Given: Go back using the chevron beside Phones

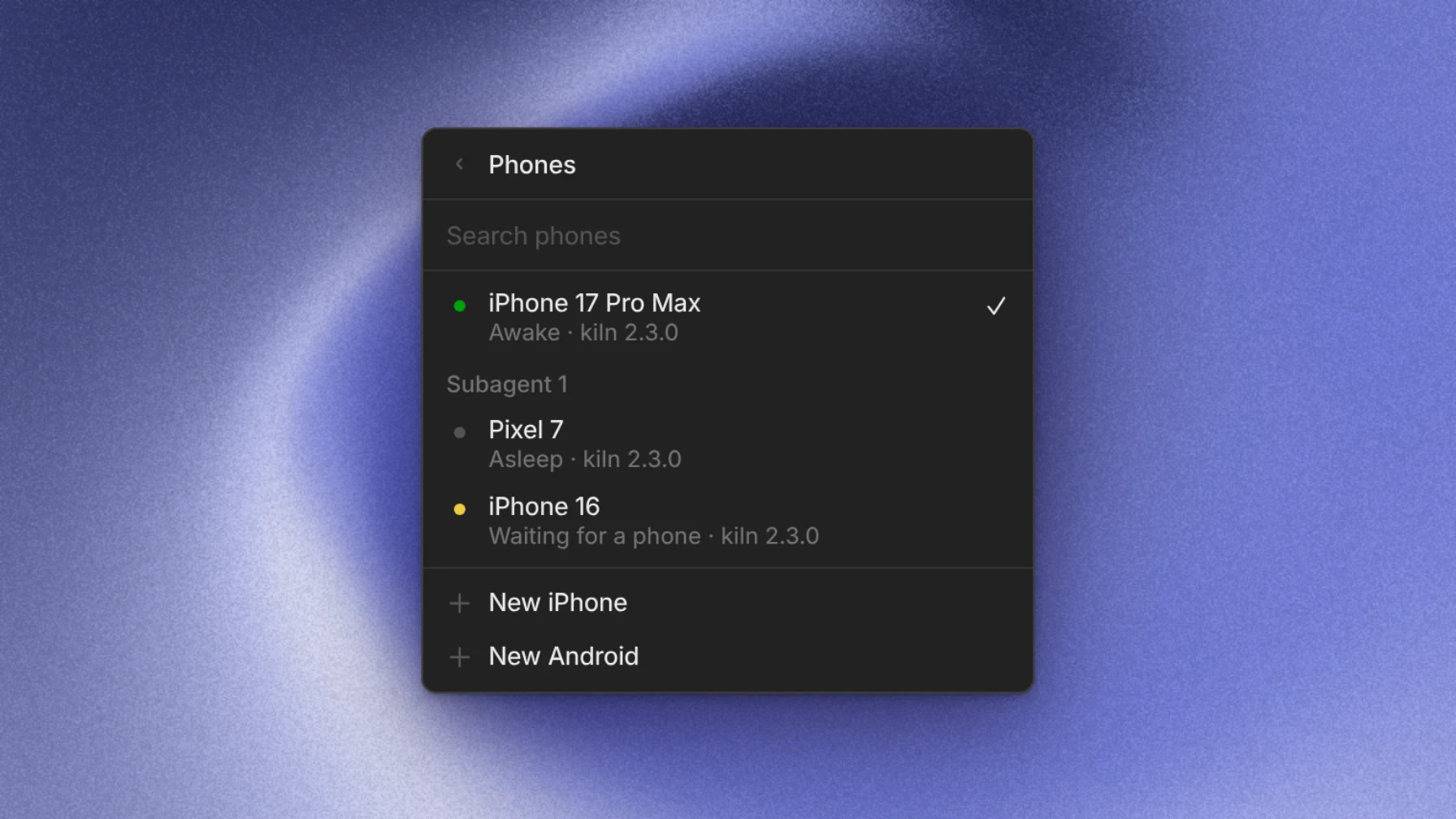Looking at the screenshot, I should click(x=459, y=164).
